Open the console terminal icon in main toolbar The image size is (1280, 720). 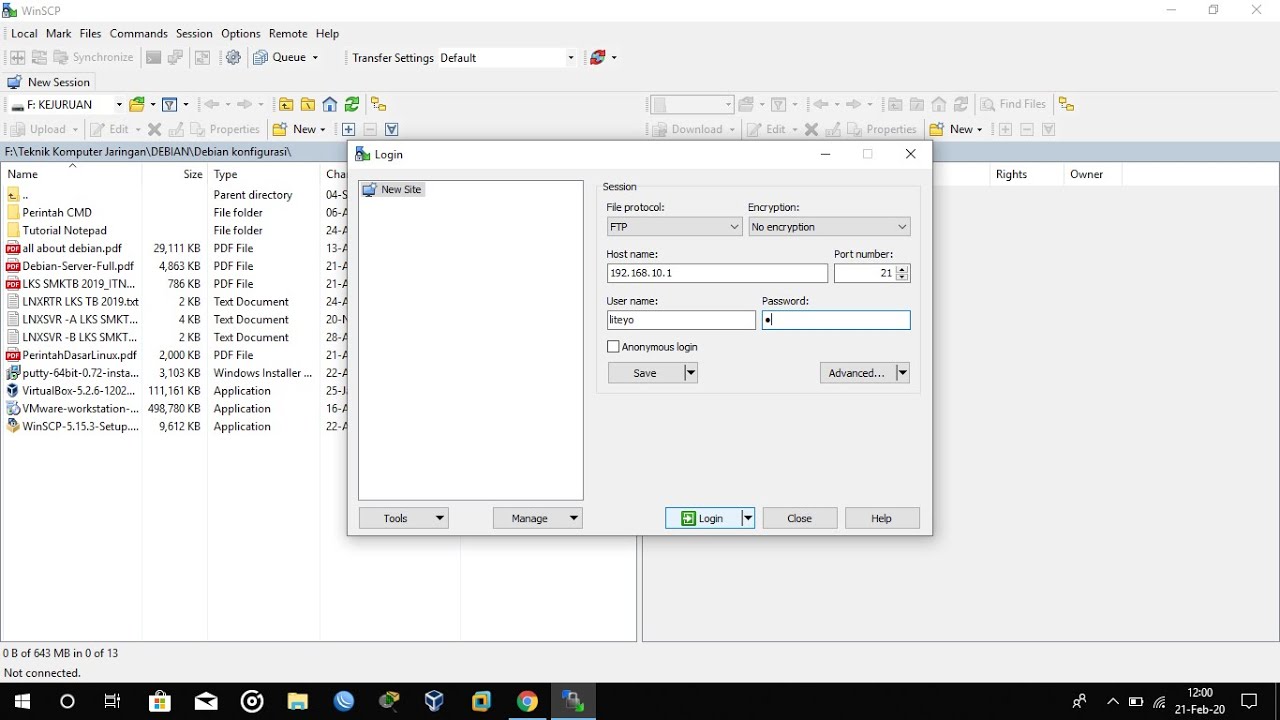tap(153, 57)
